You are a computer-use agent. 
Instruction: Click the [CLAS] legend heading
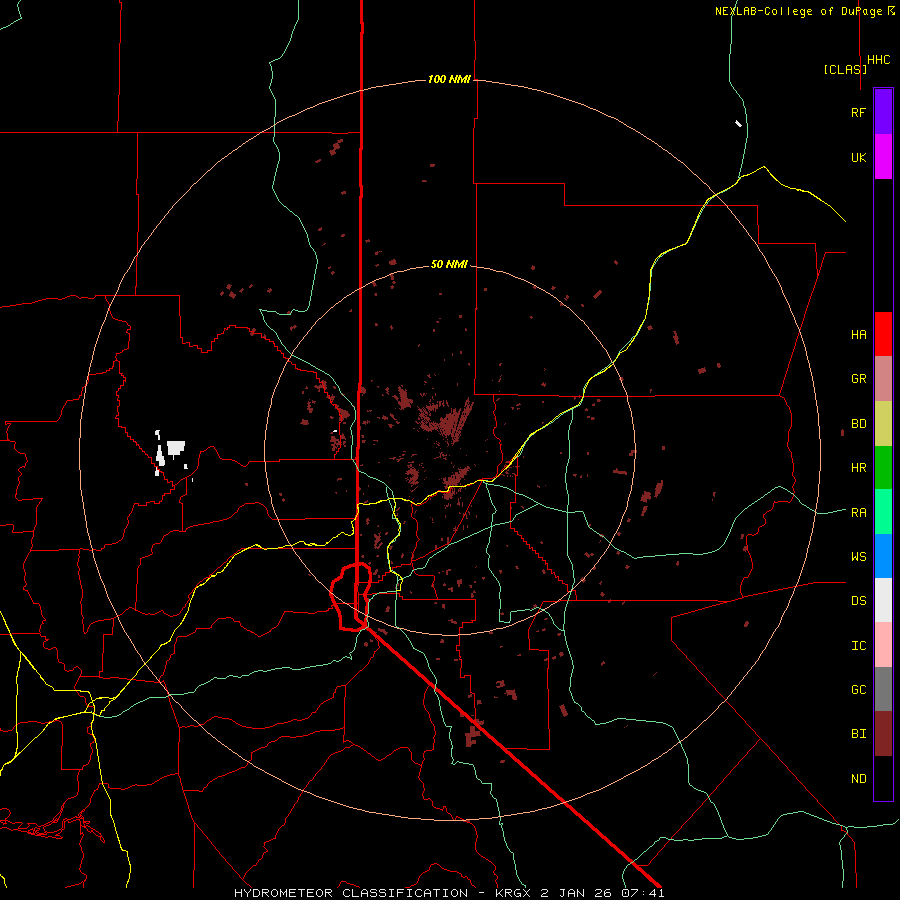[x=845, y=69]
